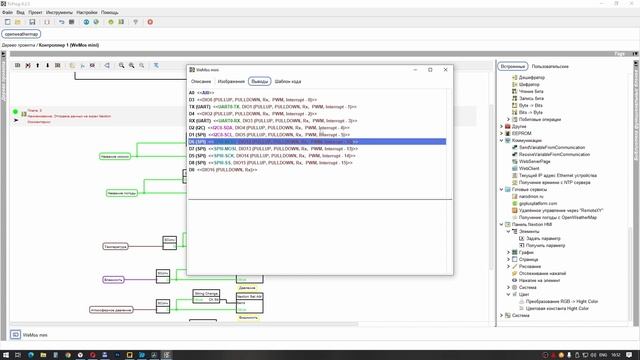
Task: Select the RemoteXY remote control block
Action: coord(561,211)
